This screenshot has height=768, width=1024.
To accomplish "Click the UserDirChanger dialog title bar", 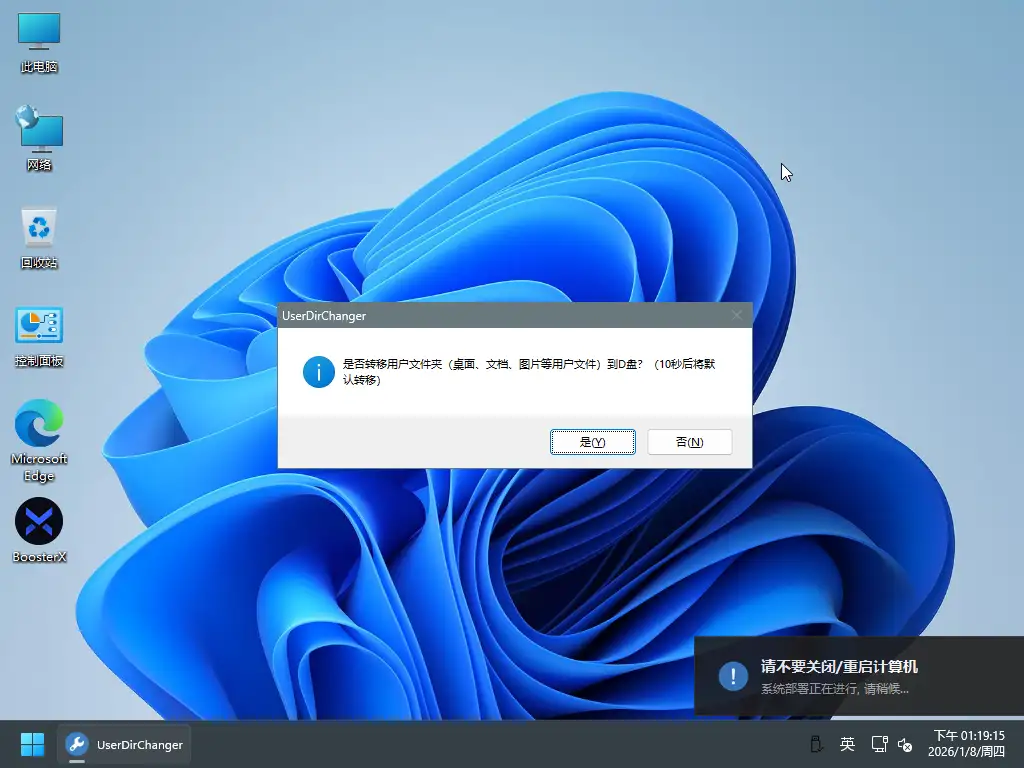I will [x=500, y=315].
